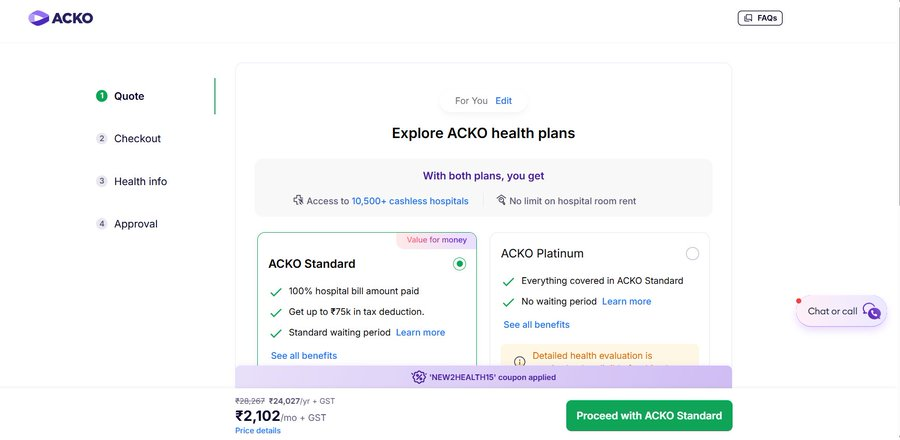Click the ACKO logo
The width and height of the screenshot is (900, 440).
[61, 18]
